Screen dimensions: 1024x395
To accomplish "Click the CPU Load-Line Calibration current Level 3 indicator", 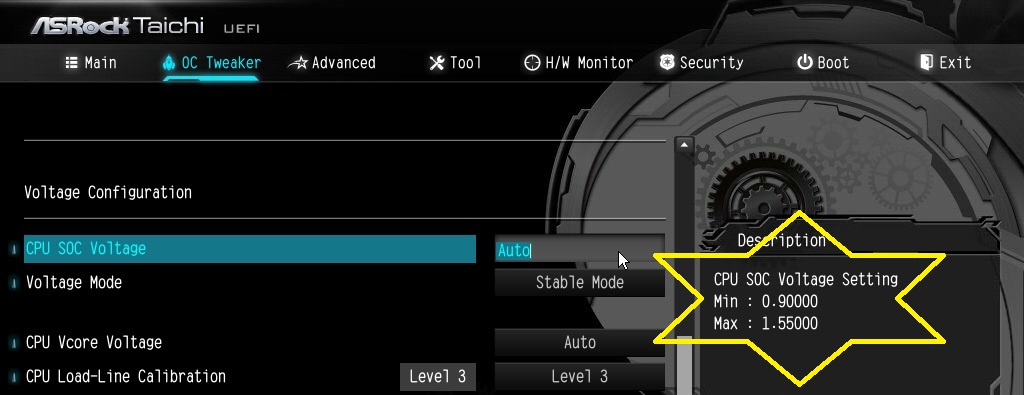I will (x=438, y=377).
